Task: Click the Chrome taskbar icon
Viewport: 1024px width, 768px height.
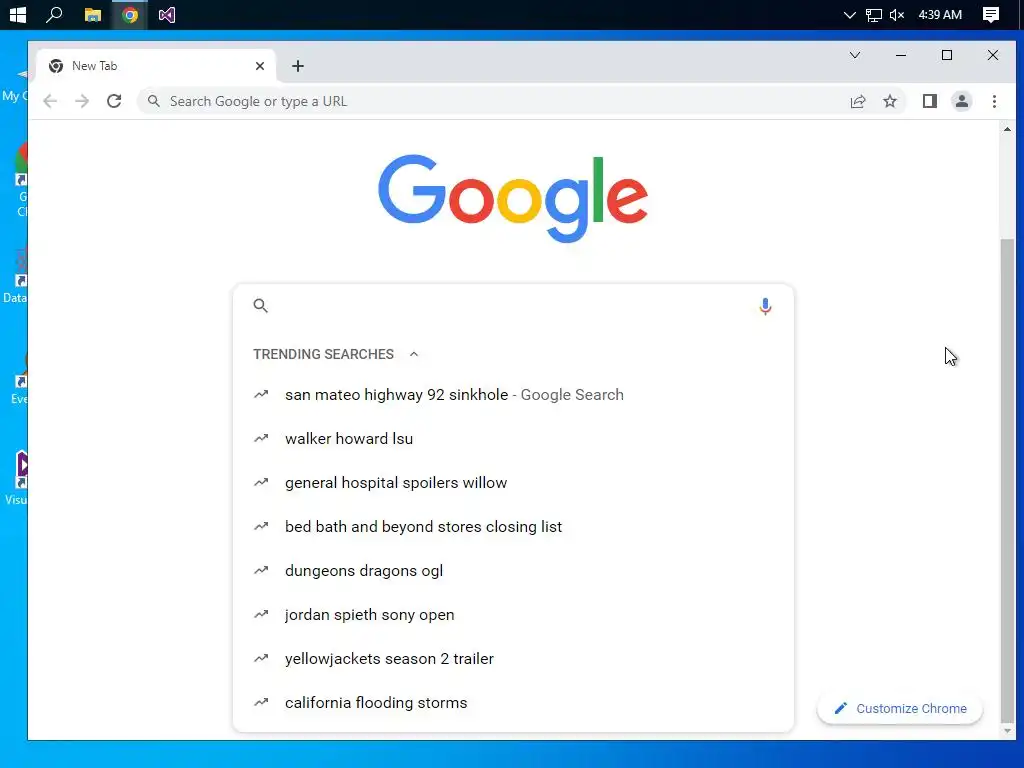Action: coord(130,14)
